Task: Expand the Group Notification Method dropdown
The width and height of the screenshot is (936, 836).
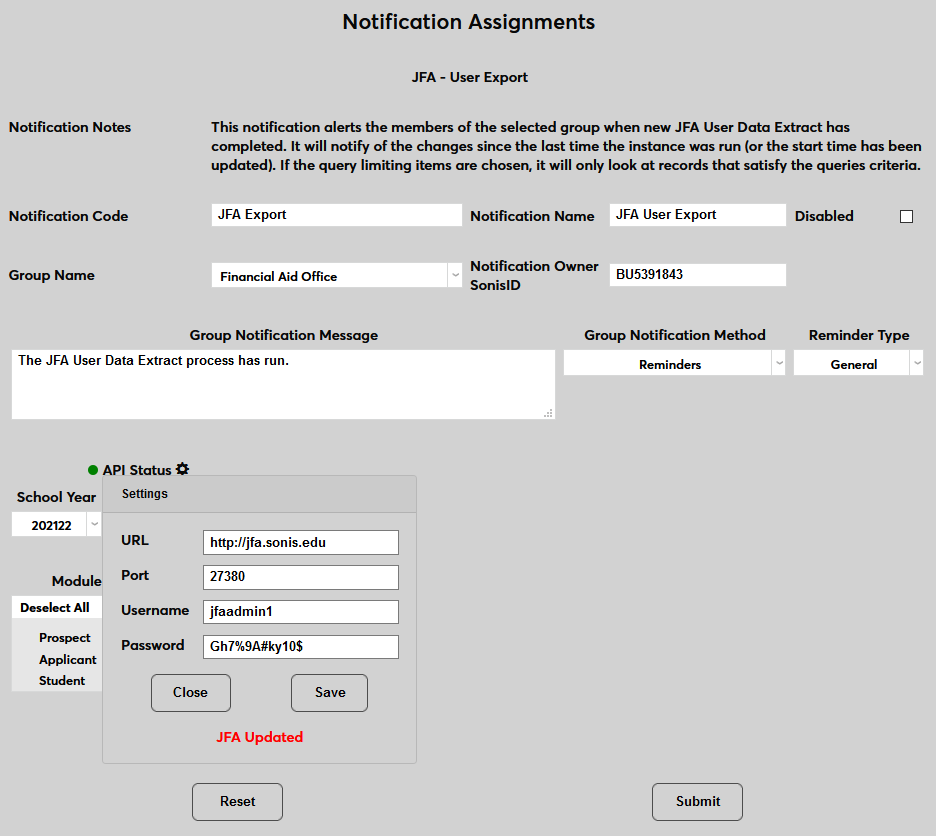Action: click(675, 365)
